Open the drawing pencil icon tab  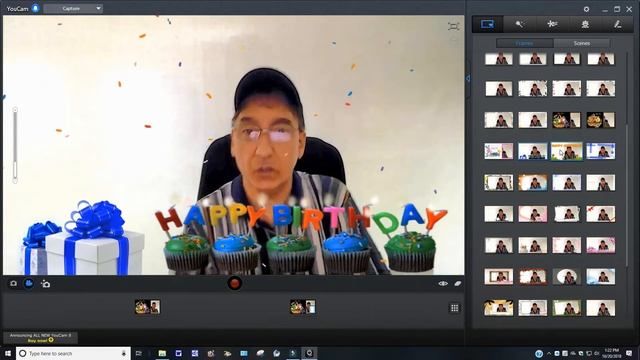(x=618, y=24)
